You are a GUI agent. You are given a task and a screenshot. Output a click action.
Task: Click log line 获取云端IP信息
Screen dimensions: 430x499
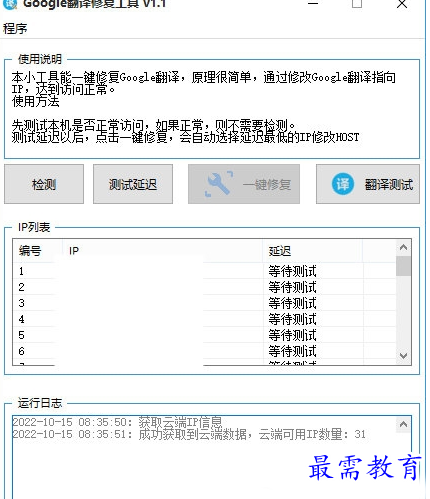pos(117,422)
